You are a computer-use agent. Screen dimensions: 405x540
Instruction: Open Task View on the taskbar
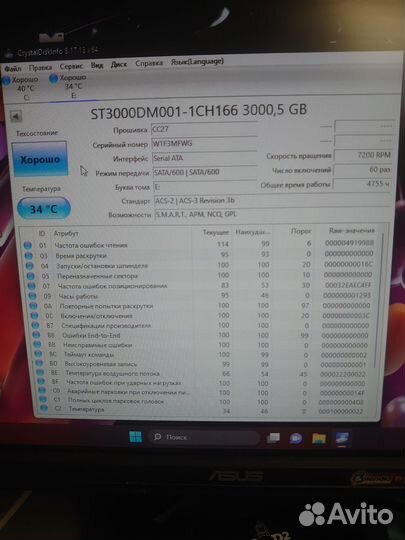tap(274, 438)
